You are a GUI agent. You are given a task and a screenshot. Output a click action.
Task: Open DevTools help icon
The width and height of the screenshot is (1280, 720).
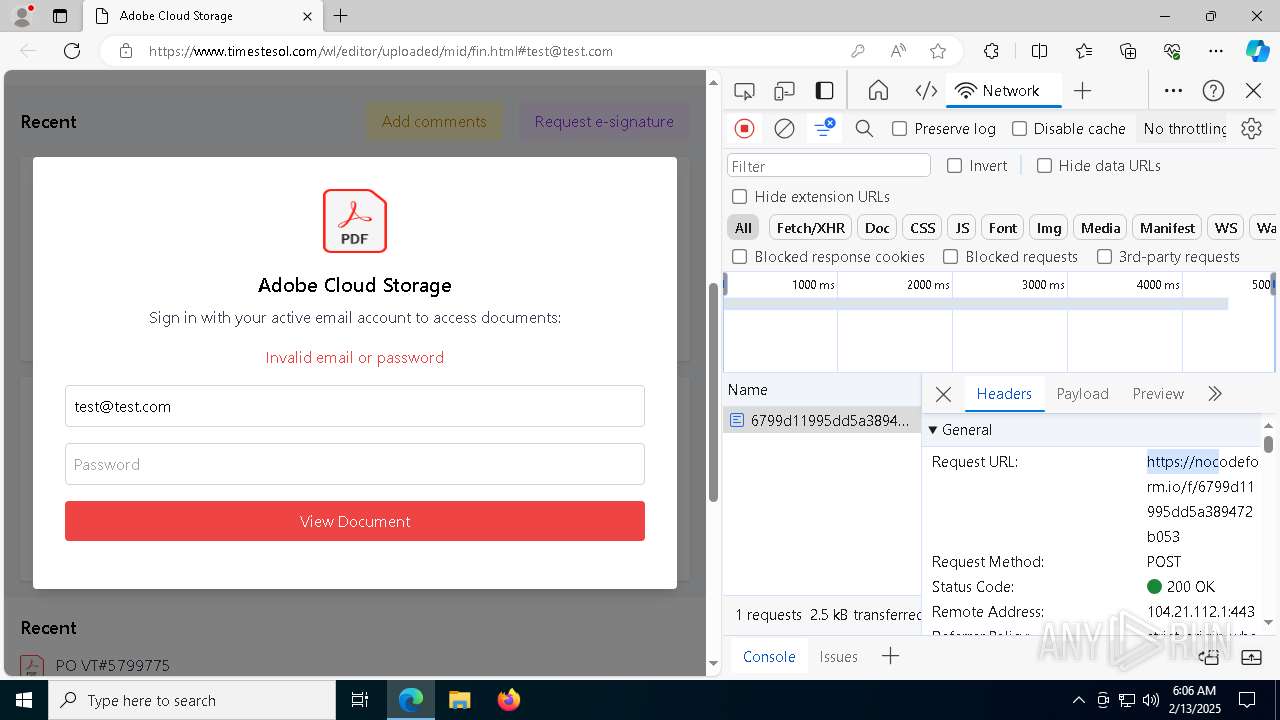[x=1213, y=91]
